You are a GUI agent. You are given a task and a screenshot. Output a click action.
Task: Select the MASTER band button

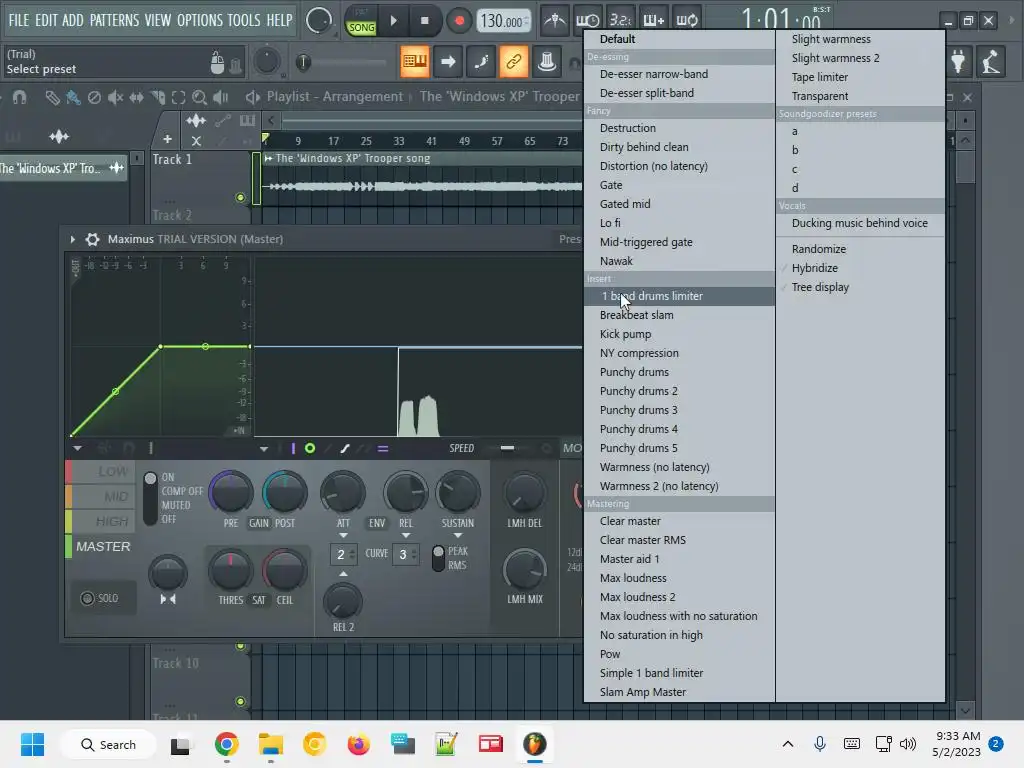pos(101,546)
